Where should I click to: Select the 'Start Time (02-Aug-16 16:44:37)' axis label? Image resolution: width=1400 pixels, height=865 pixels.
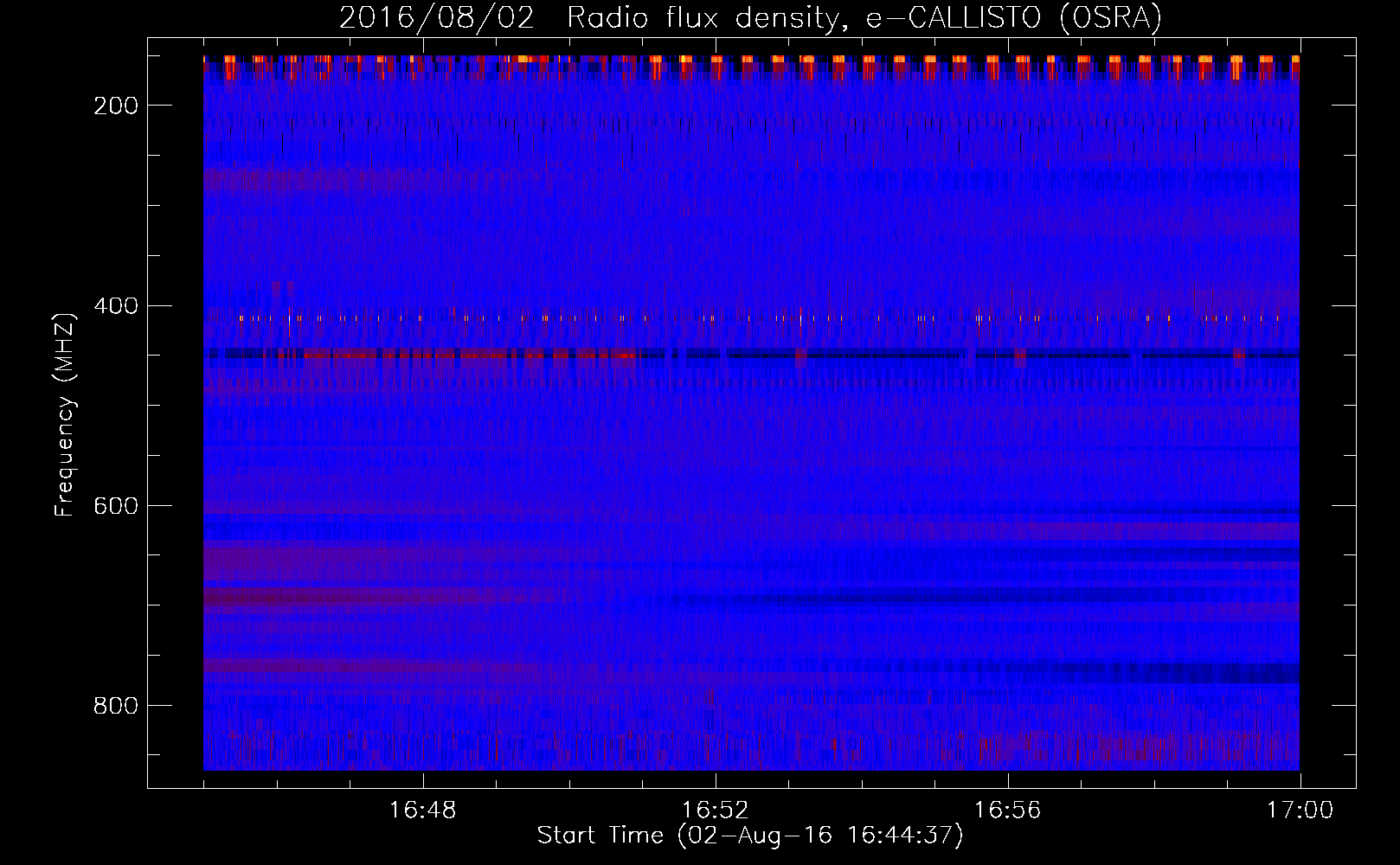click(750, 836)
